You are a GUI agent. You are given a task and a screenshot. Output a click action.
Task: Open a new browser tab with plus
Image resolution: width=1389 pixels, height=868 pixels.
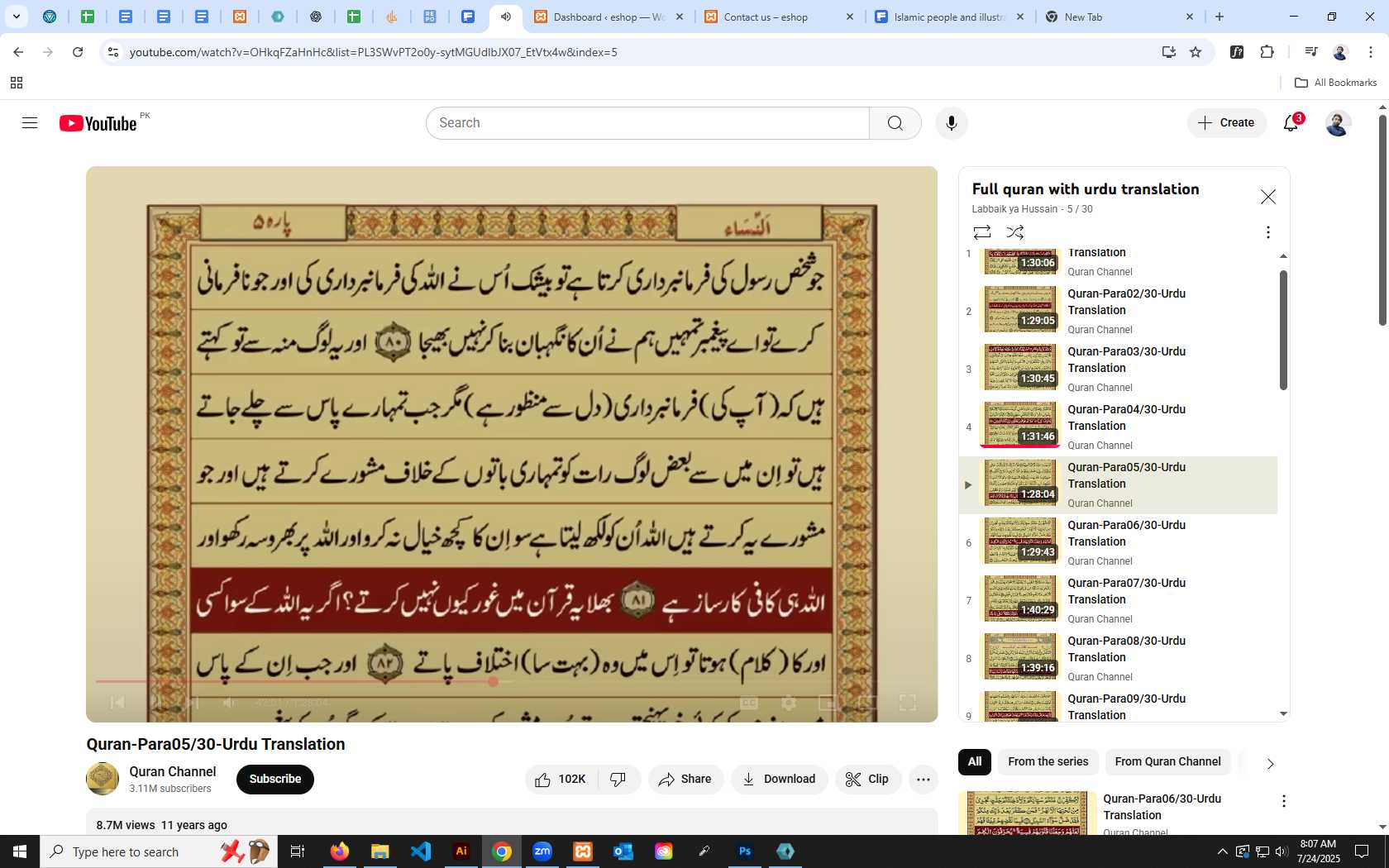click(x=1220, y=17)
